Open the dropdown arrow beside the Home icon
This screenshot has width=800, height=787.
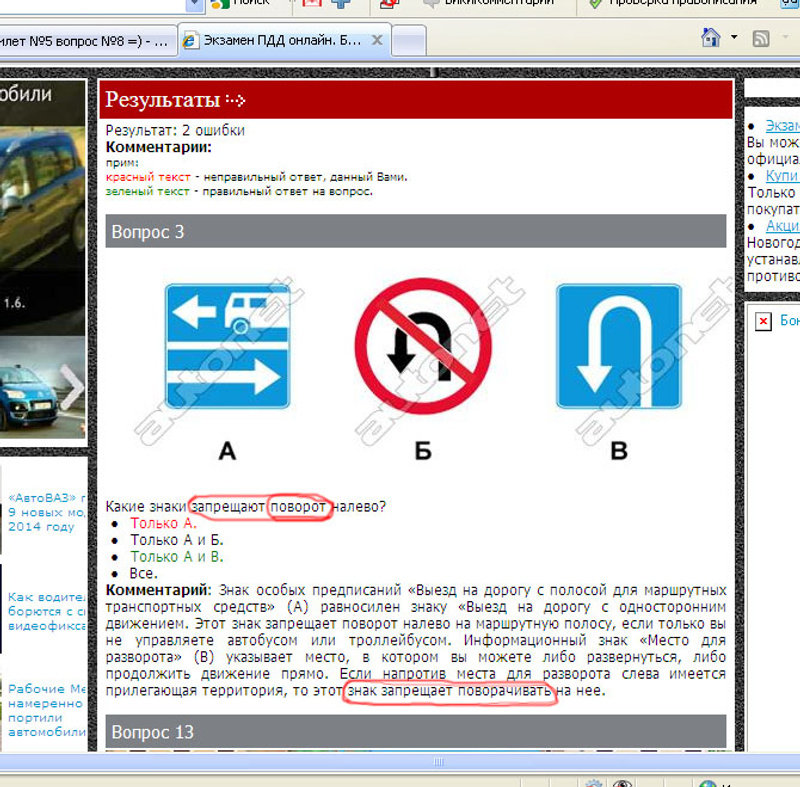734,37
